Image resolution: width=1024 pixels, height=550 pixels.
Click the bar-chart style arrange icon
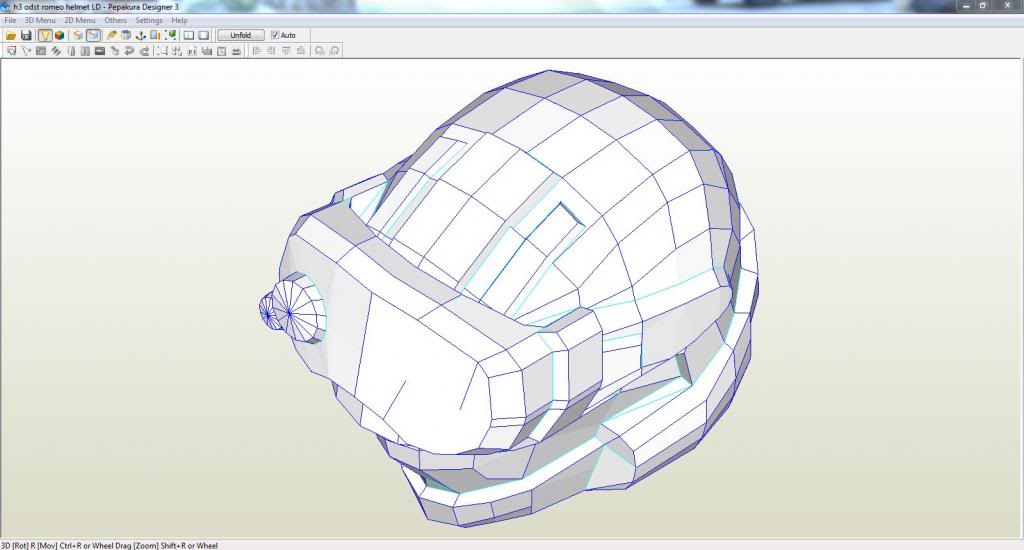(207, 51)
